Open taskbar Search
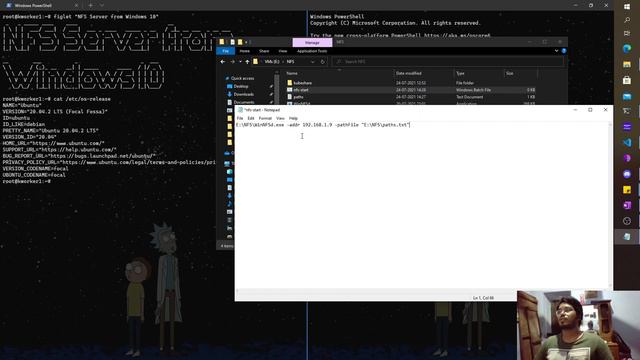 click(x=627, y=20)
